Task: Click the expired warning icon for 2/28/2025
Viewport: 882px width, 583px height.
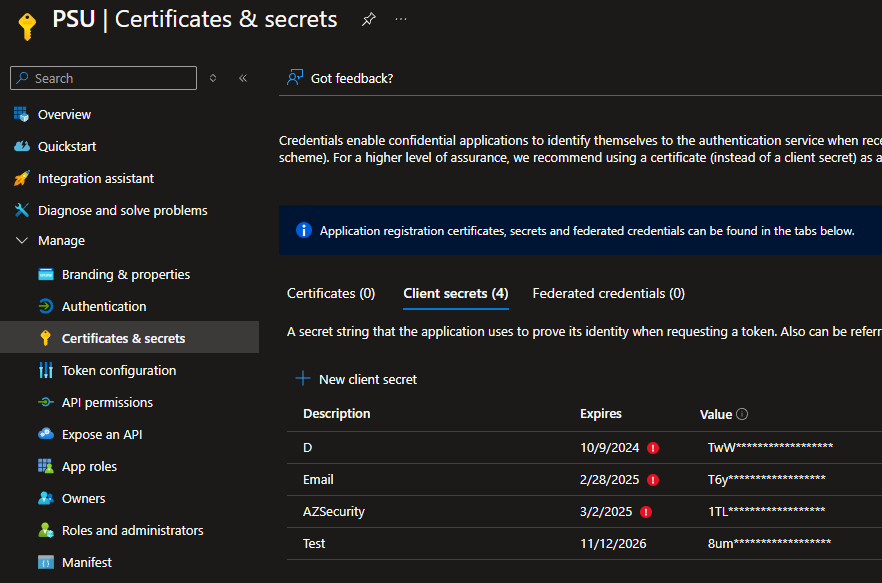Action: coord(652,480)
